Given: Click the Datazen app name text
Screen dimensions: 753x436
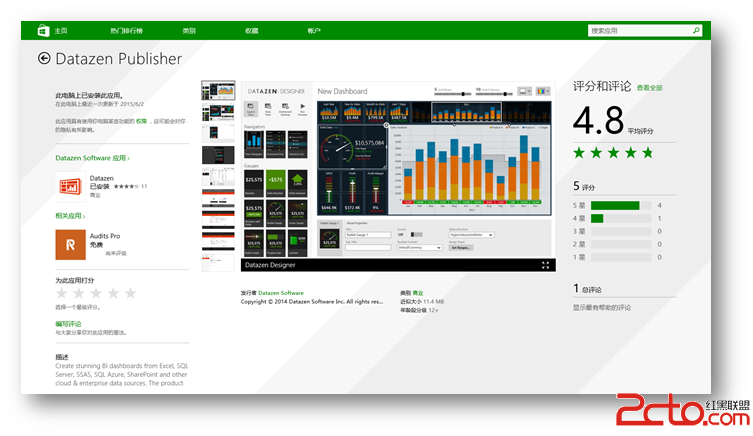Looking at the screenshot, I should click(102, 178).
